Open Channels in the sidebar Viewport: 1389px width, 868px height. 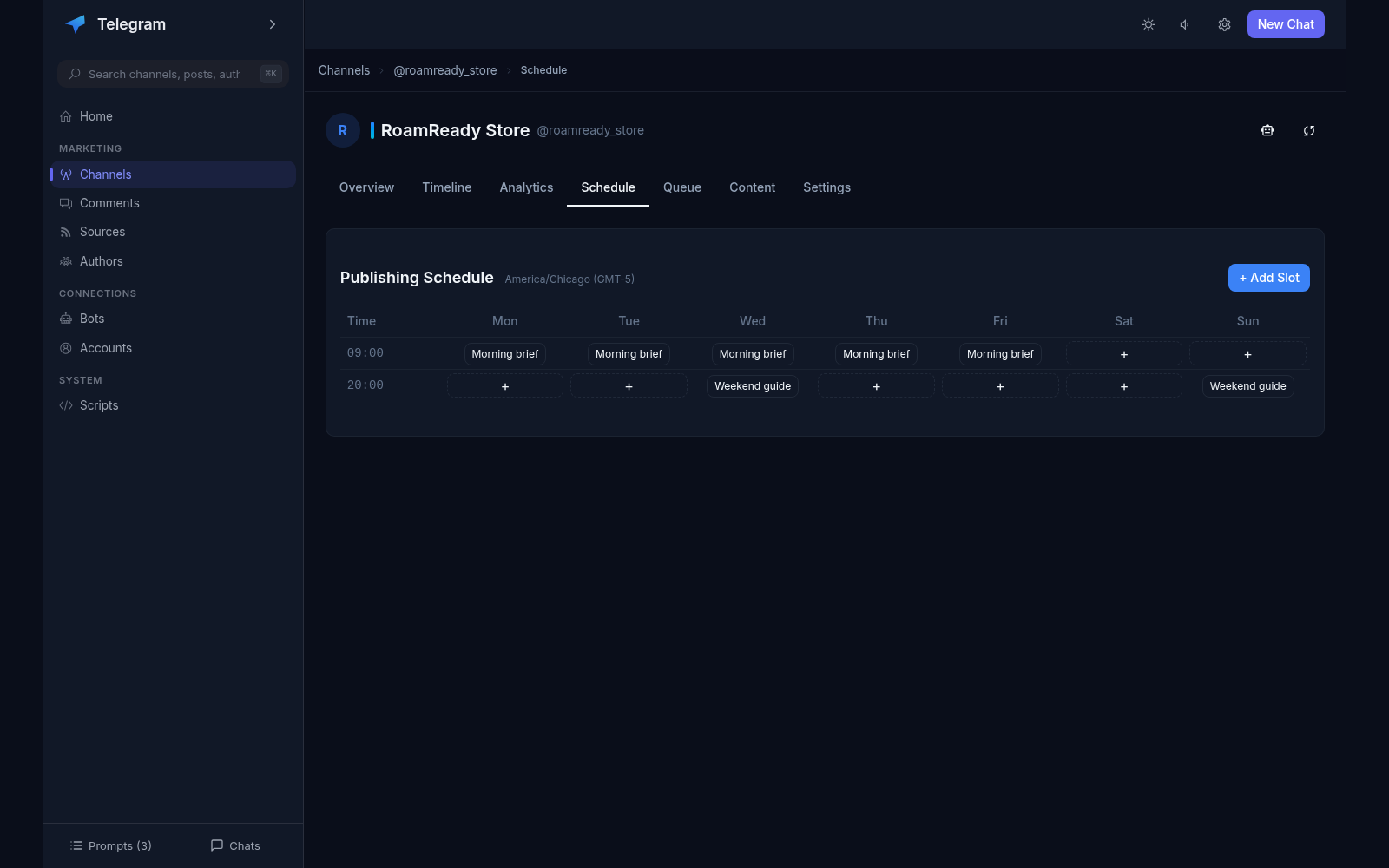coord(174,174)
